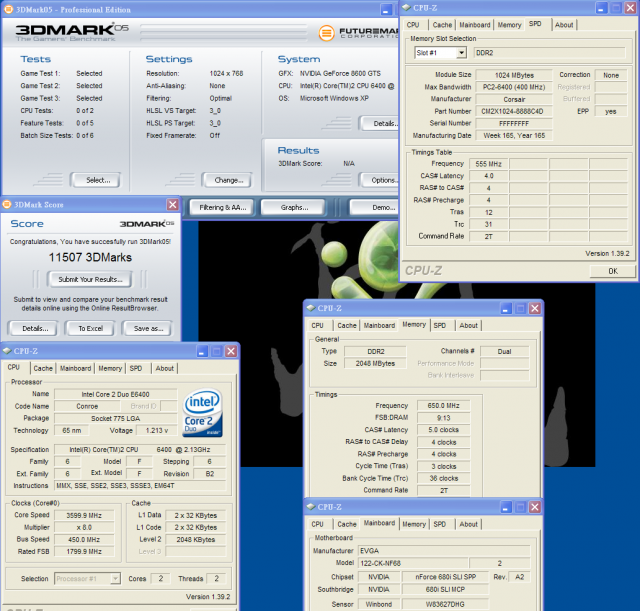
Task: Select the Cache tab in CPU-Z CPU window
Action: 43,368
